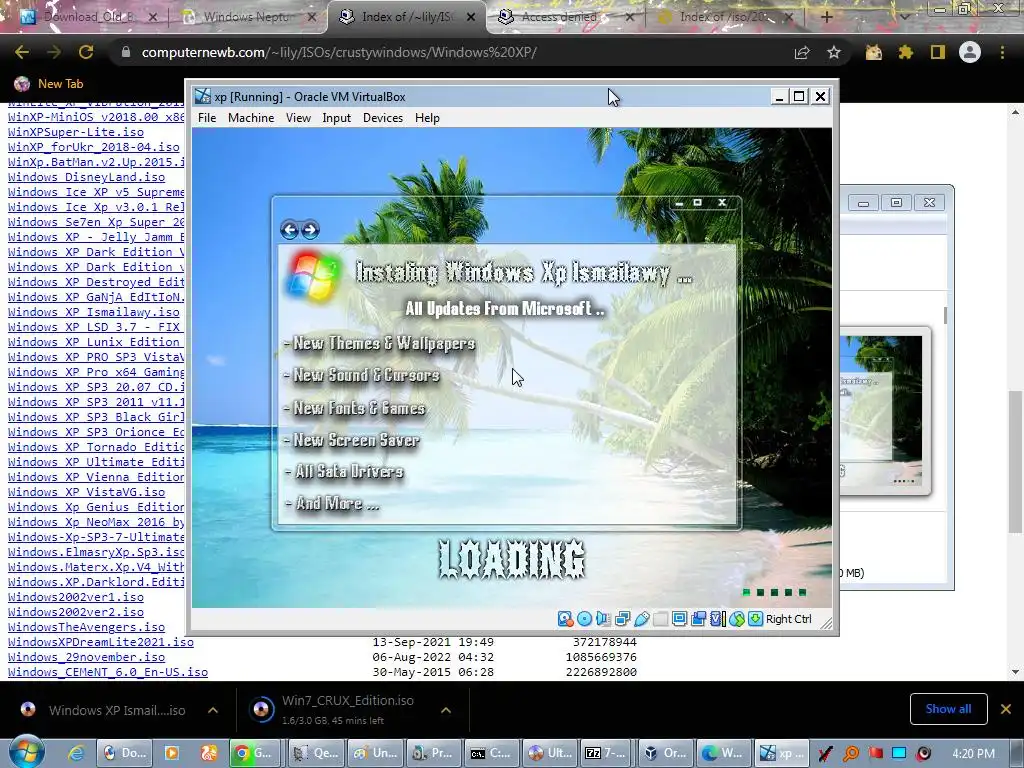Click the forward arrow in XP installer window
Screen dimensions: 1024x768
(x=310, y=230)
